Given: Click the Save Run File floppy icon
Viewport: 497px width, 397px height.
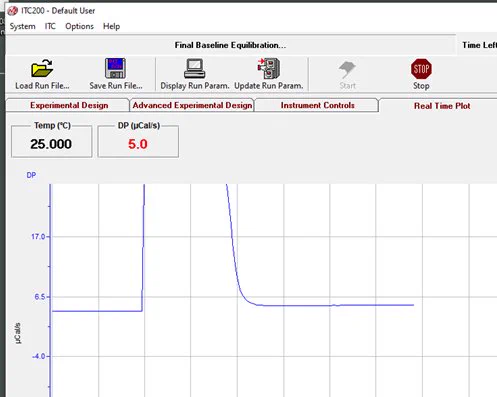Looking at the screenshot, I should tap(115, 68).
